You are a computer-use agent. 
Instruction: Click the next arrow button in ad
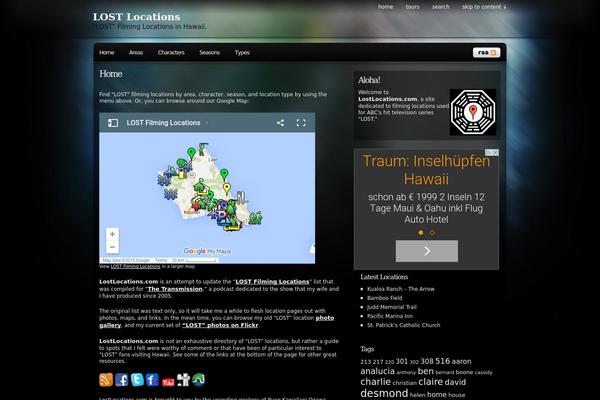click(427, 251)
